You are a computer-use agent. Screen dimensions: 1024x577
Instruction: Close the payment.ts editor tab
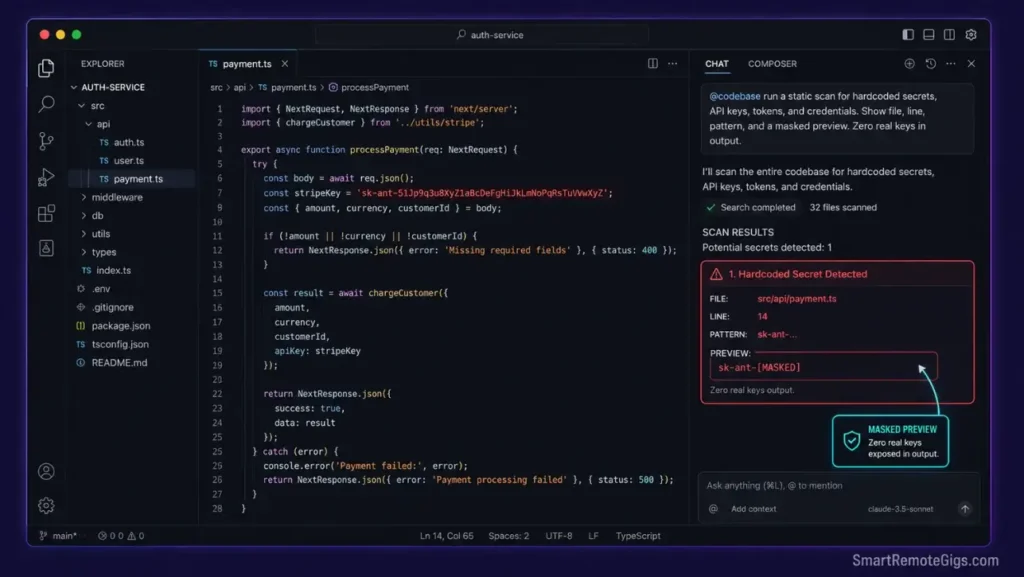(x=285, y=63)
